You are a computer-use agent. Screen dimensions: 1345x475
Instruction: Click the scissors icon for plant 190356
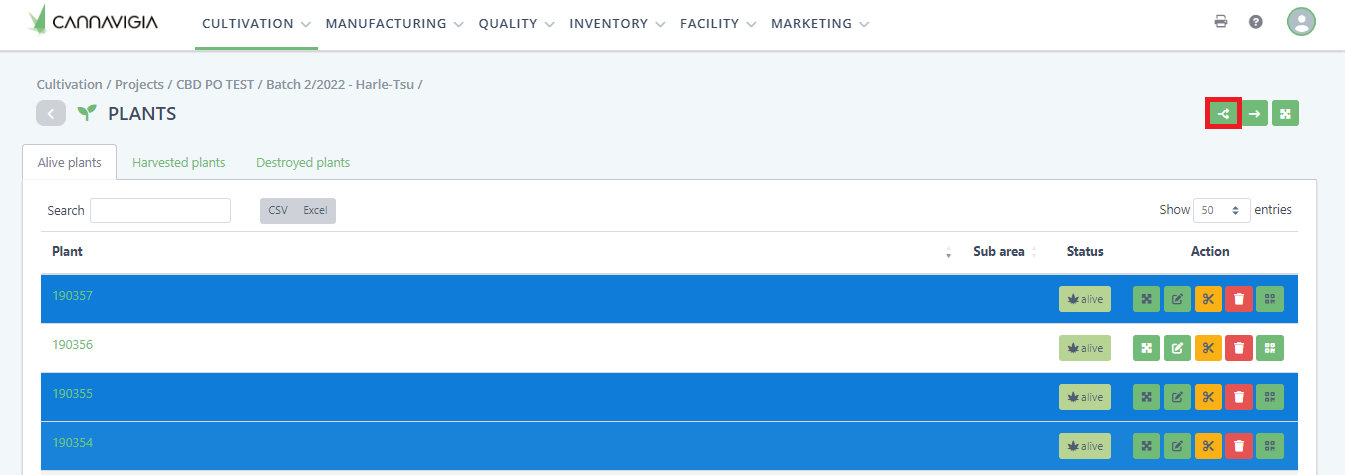click(x=1208, y=348)
